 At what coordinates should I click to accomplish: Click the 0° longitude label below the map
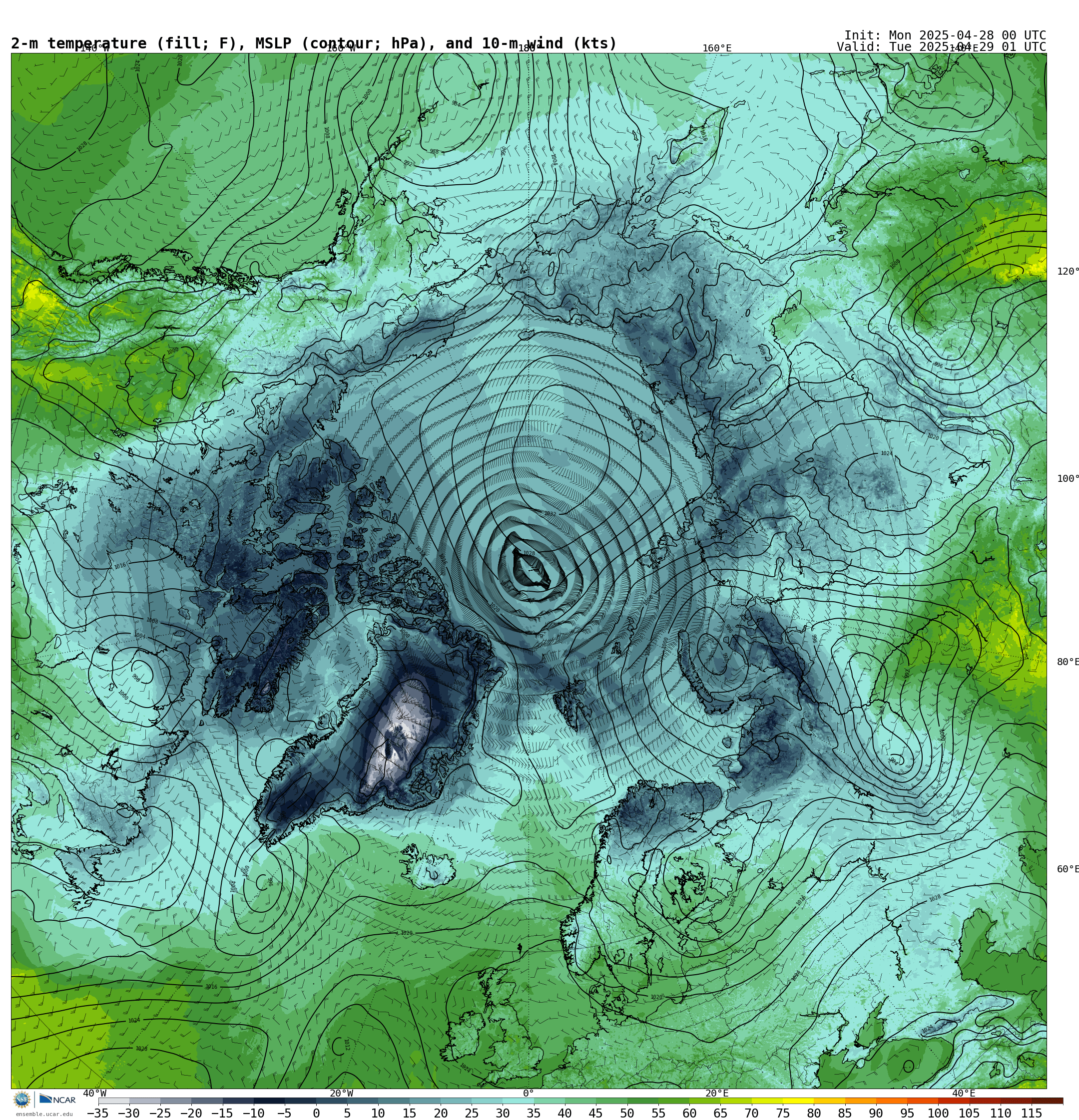[x=529, y=1093]
